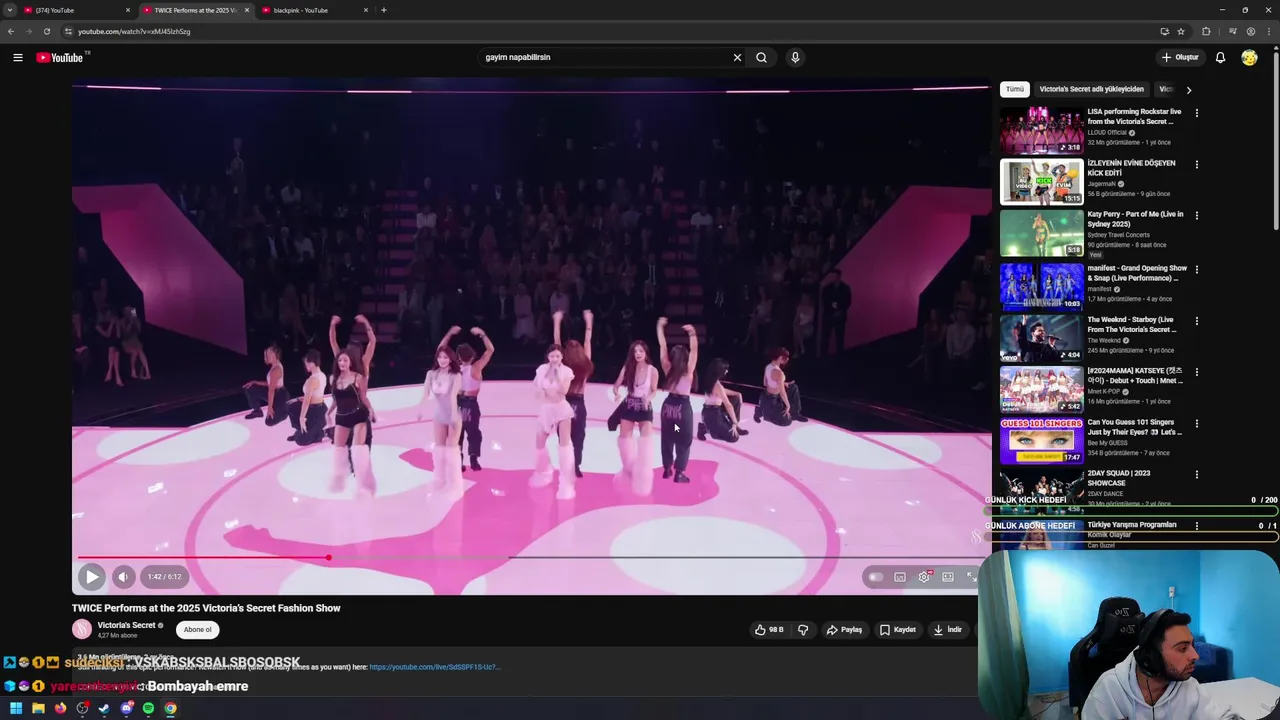Open The Weeknd Starboy video title
Screen dimensions: 1280x720
(1132, 324)
